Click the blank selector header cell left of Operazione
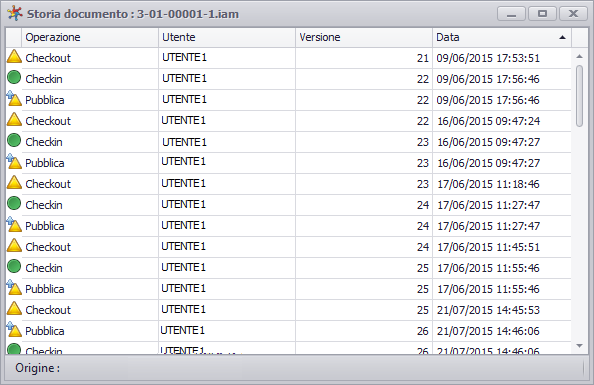The height and width of the screenshot is (385, 594). pos(14,37)
